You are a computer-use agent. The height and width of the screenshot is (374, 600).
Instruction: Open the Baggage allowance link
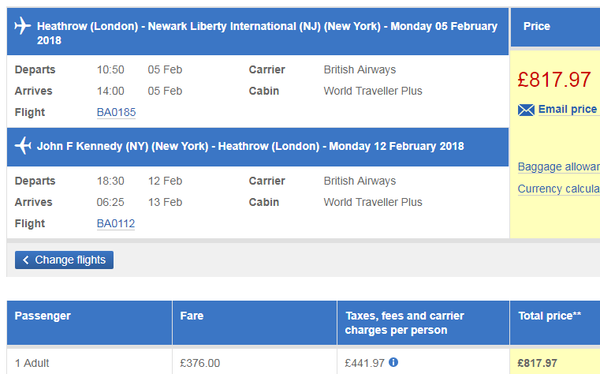click(559, 167)
